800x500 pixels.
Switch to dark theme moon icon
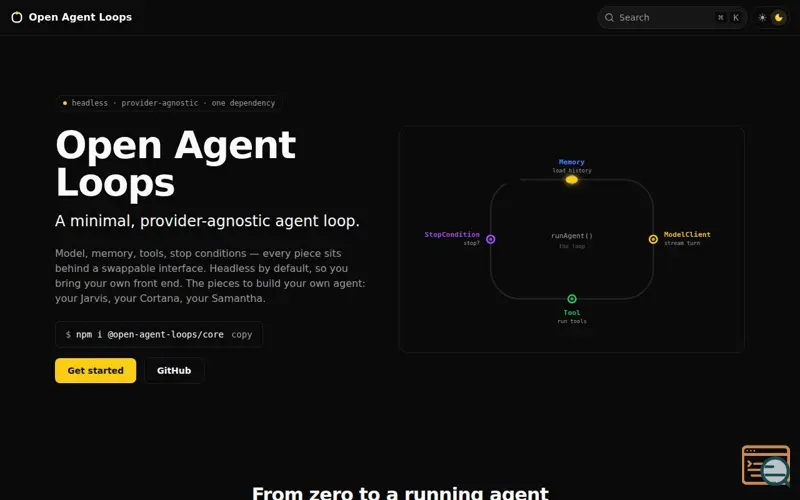point(779,17)
